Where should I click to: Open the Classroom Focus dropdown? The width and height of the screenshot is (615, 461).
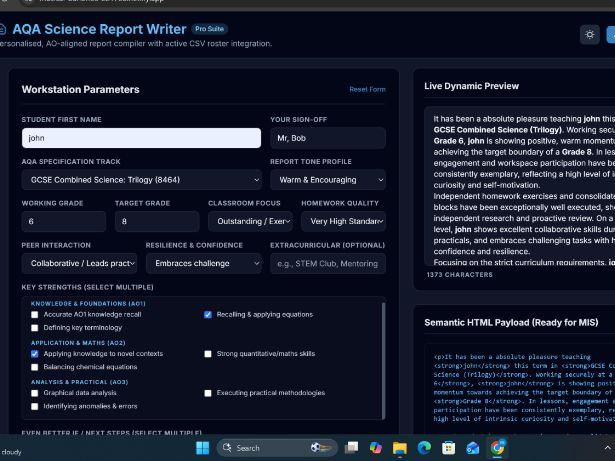click(x=250, y=221)
